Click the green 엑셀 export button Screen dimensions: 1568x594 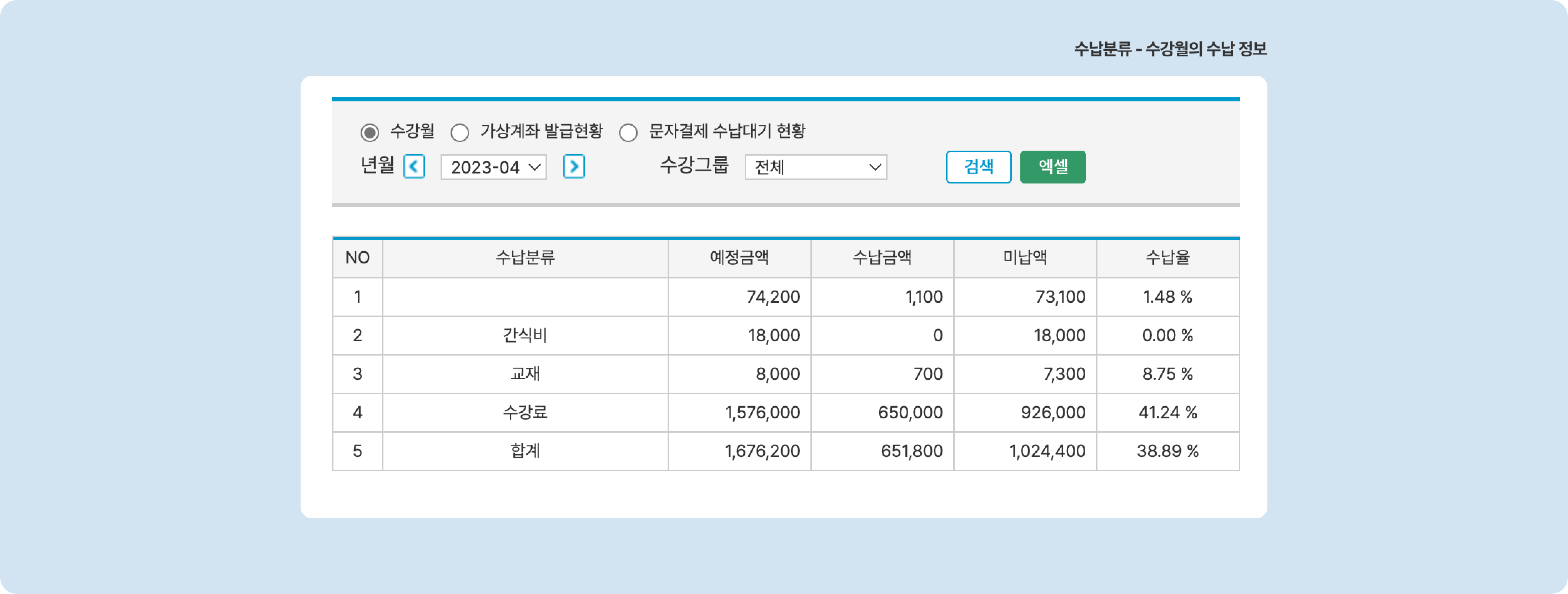coord(1052,167)
